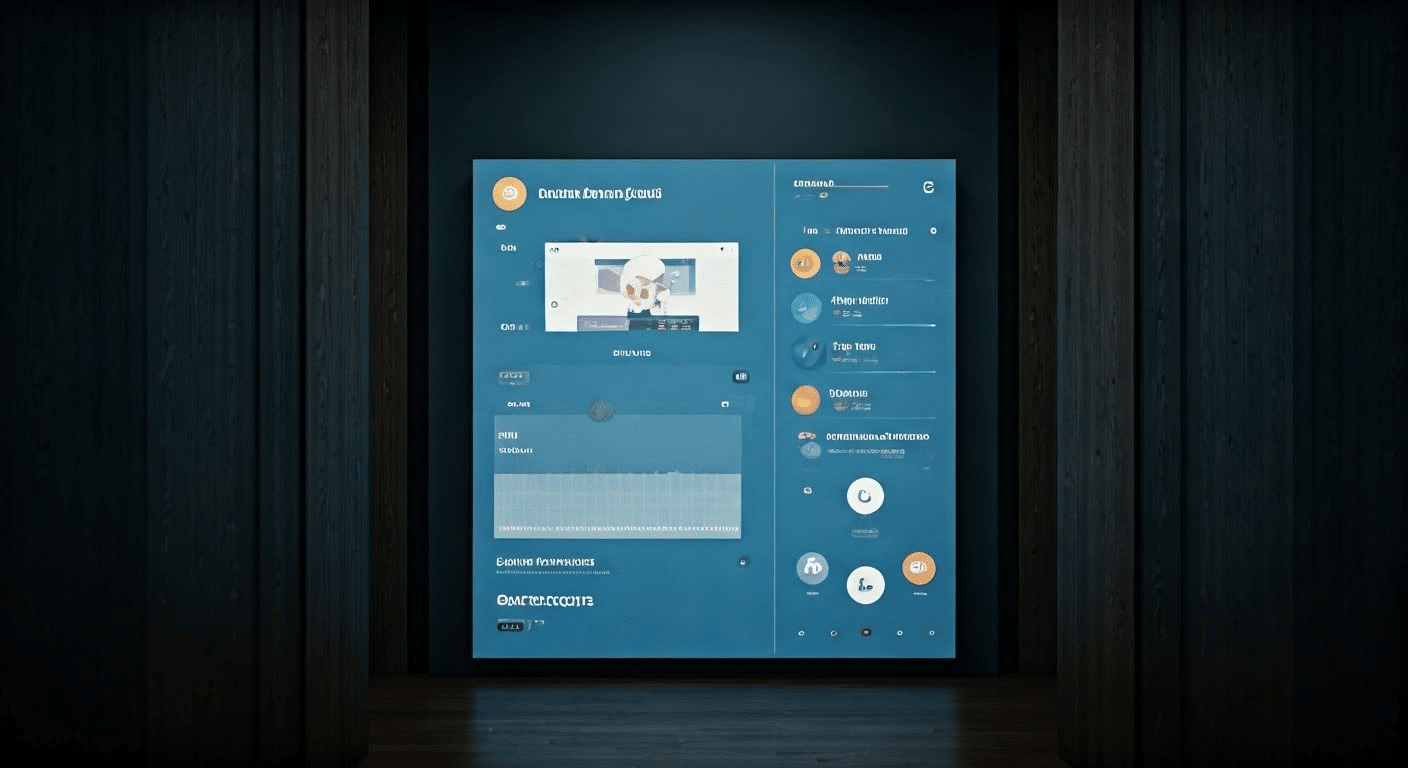The width and height of the screenshot is (1408, 768).
Task: Click the small round dot right of lower-left subheading
Action: pyautogui.click(x=742, y=562)
